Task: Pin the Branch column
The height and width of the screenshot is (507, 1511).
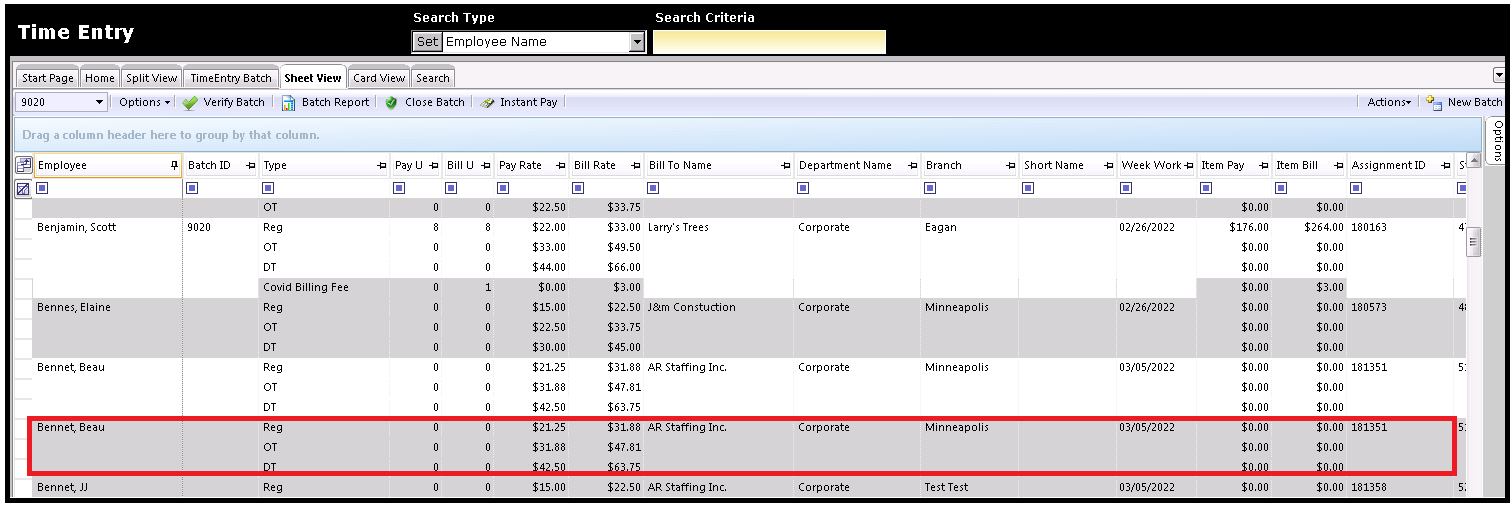Action: tap(1010, 166)
